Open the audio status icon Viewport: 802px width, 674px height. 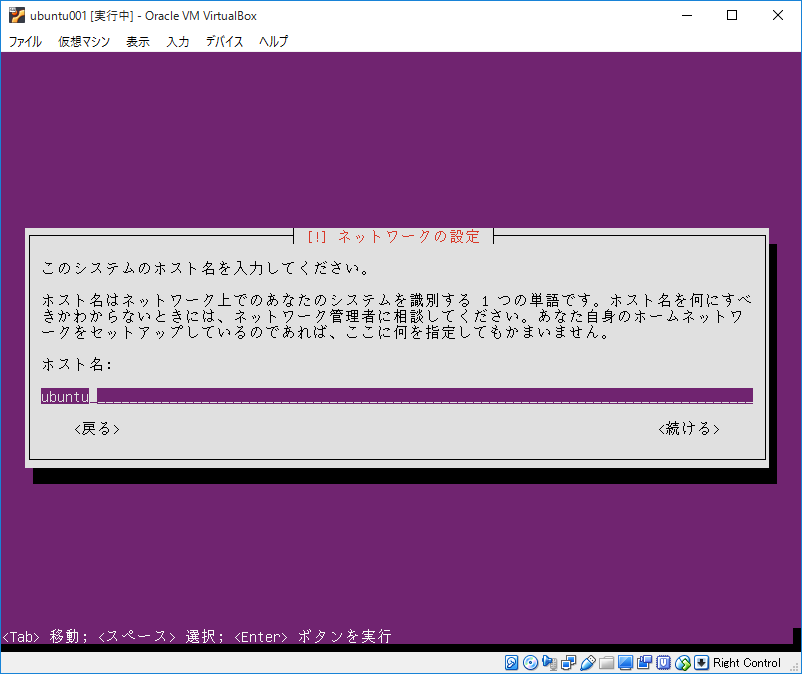point(549,662)
